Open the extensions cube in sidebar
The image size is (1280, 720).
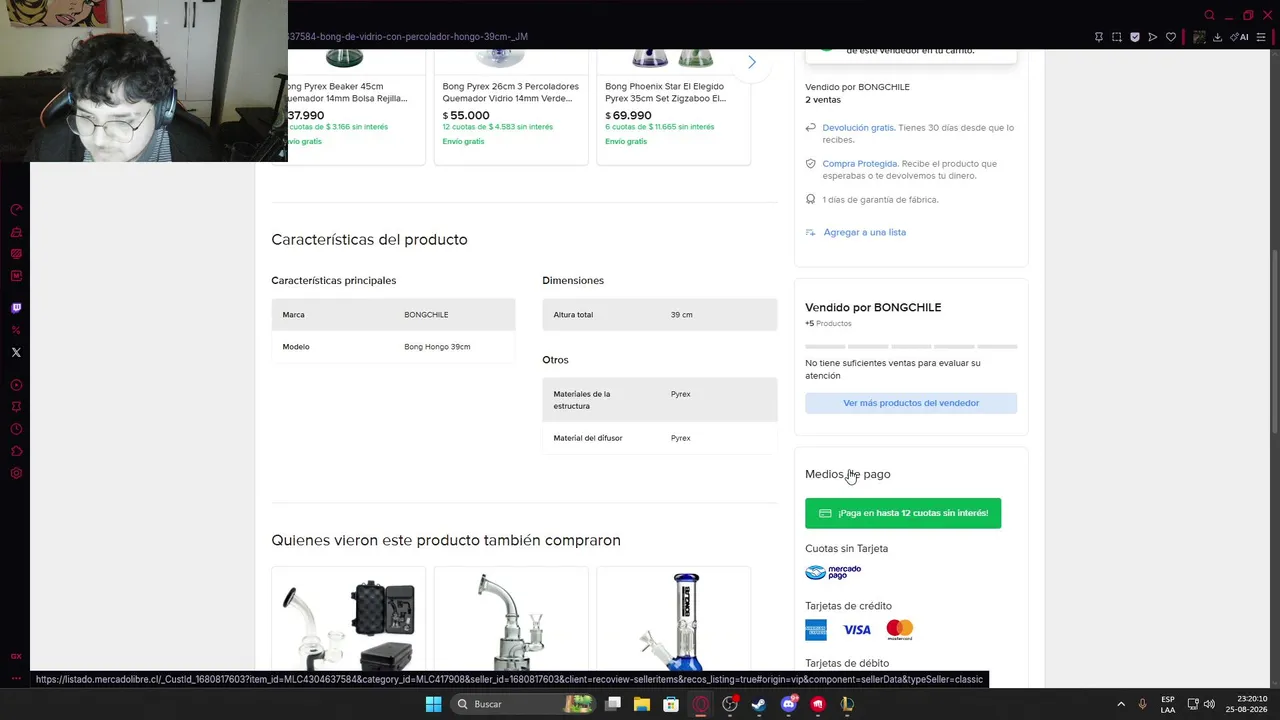(16, 451)
